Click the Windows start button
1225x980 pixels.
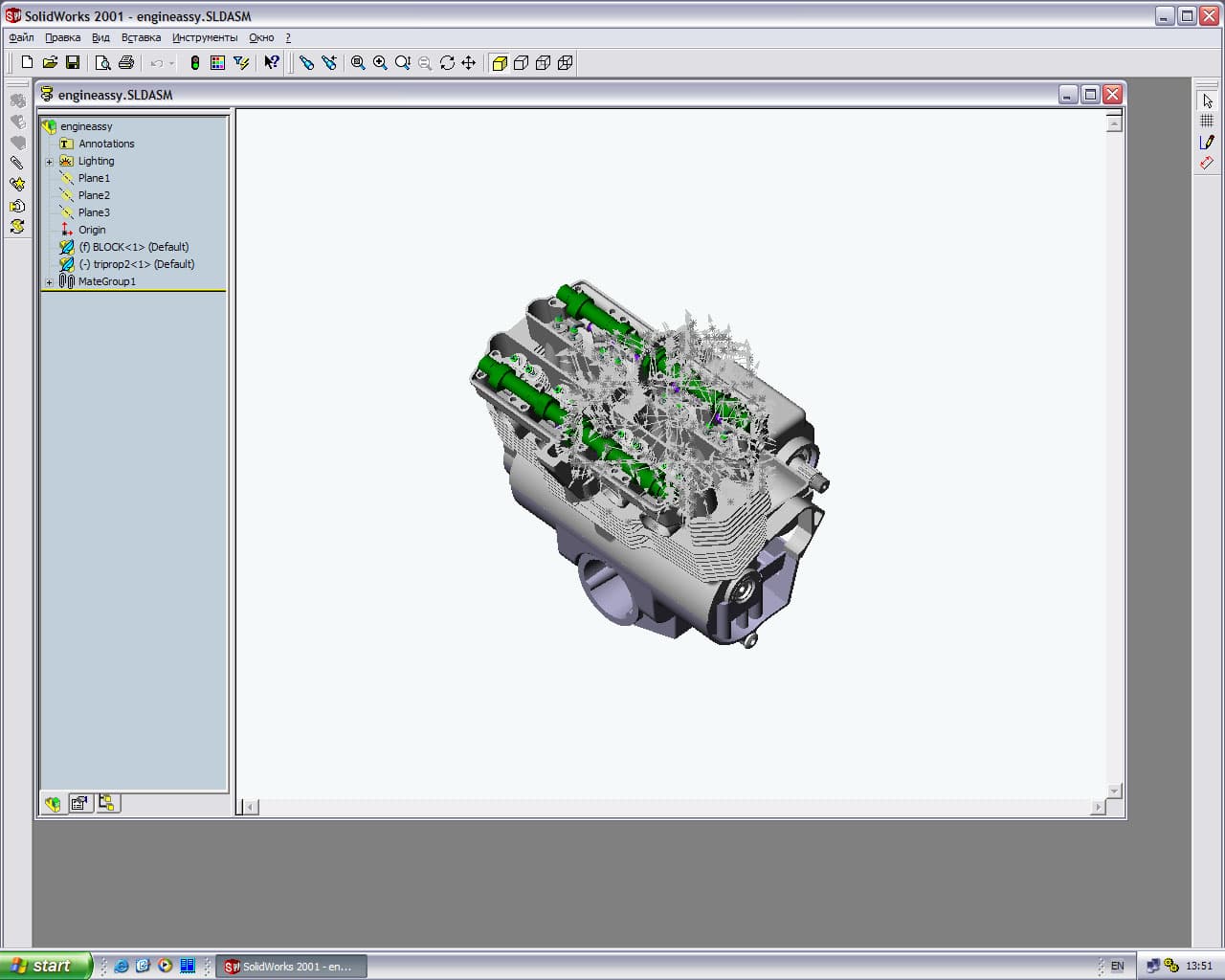click(45, 966)
